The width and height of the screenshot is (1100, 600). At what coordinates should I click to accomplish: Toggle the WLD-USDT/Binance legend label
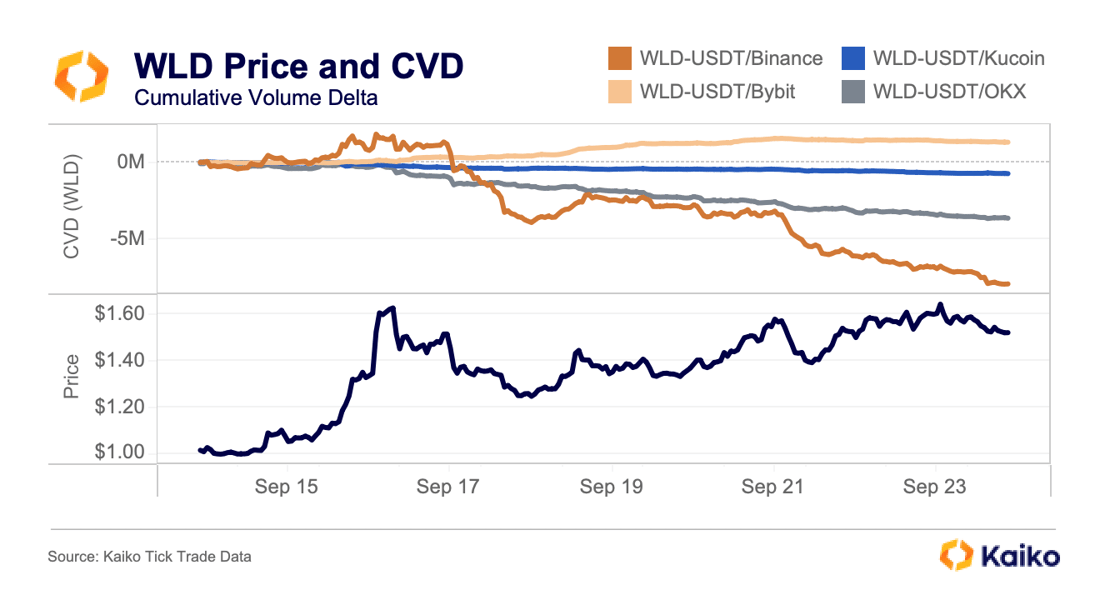coord(731,58)
